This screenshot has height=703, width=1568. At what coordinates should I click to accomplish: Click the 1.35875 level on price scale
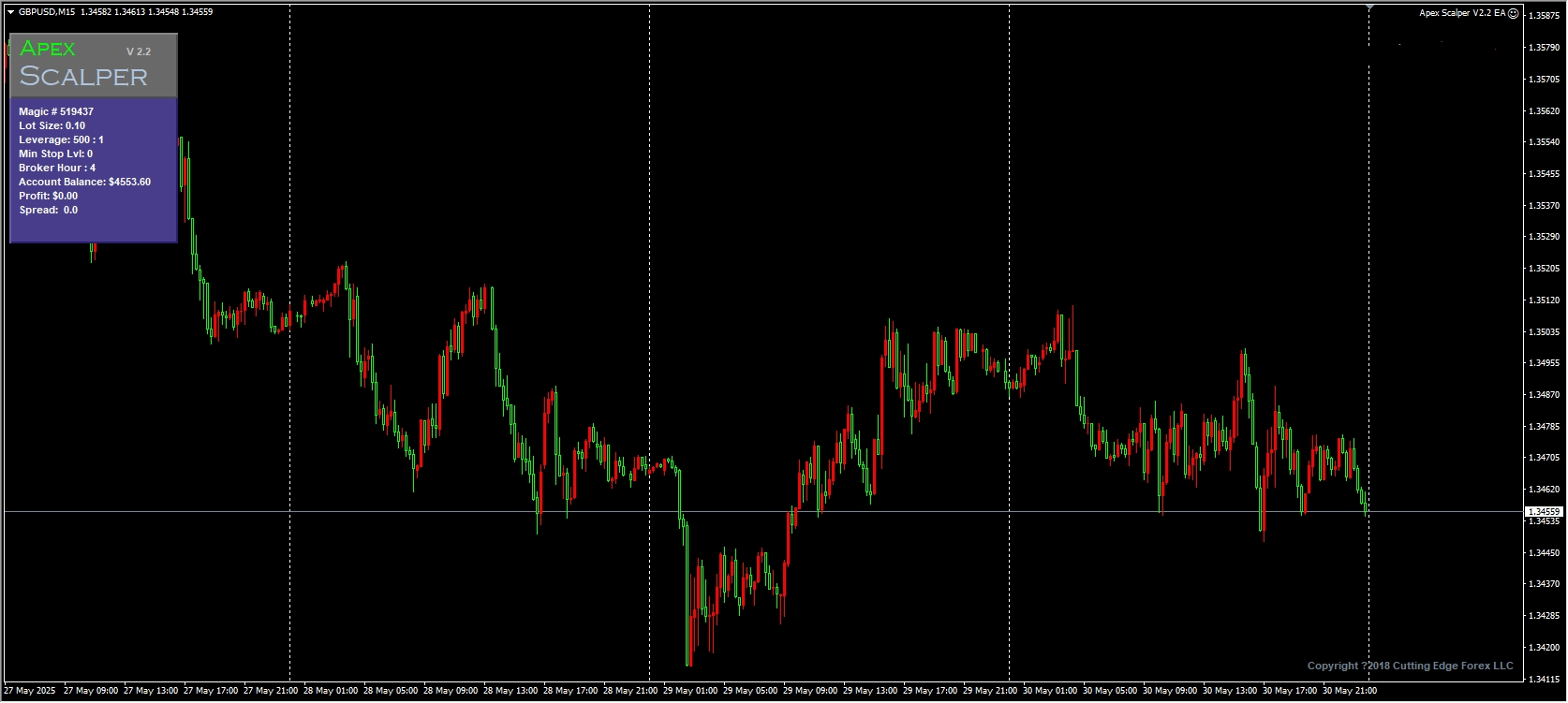click(x=1544, y=16)
